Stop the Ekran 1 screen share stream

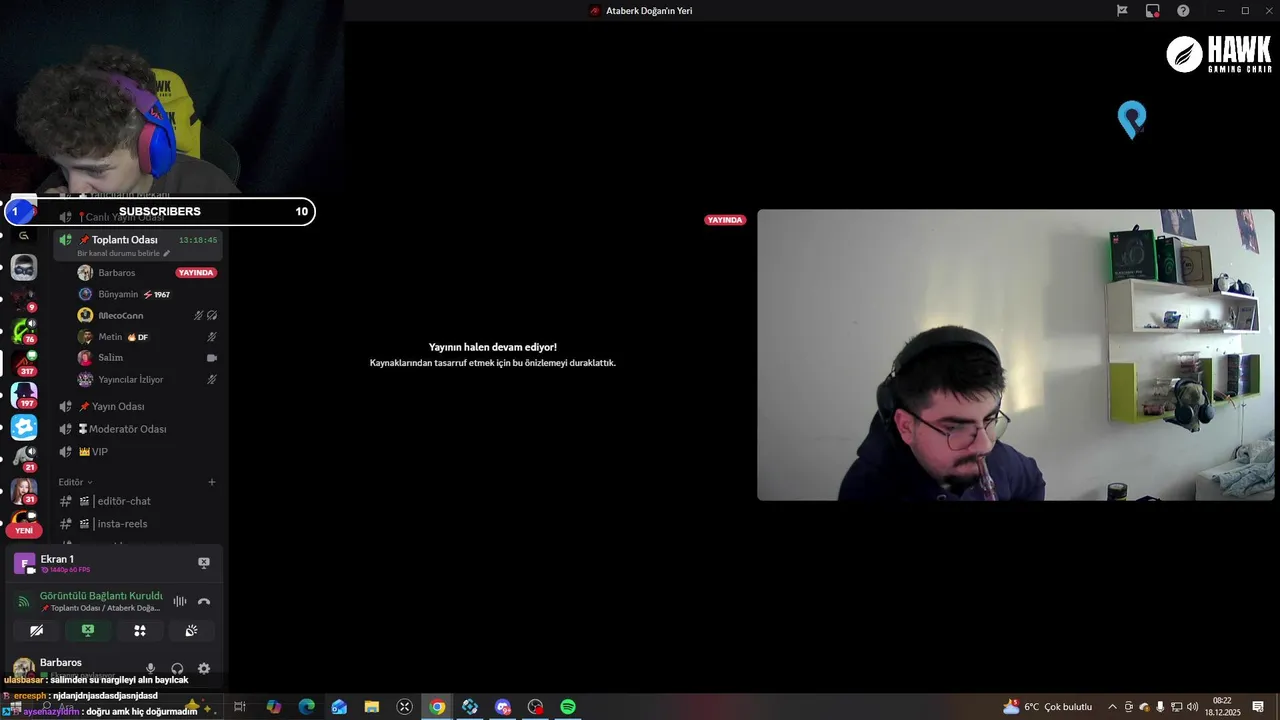click(204, 563)
